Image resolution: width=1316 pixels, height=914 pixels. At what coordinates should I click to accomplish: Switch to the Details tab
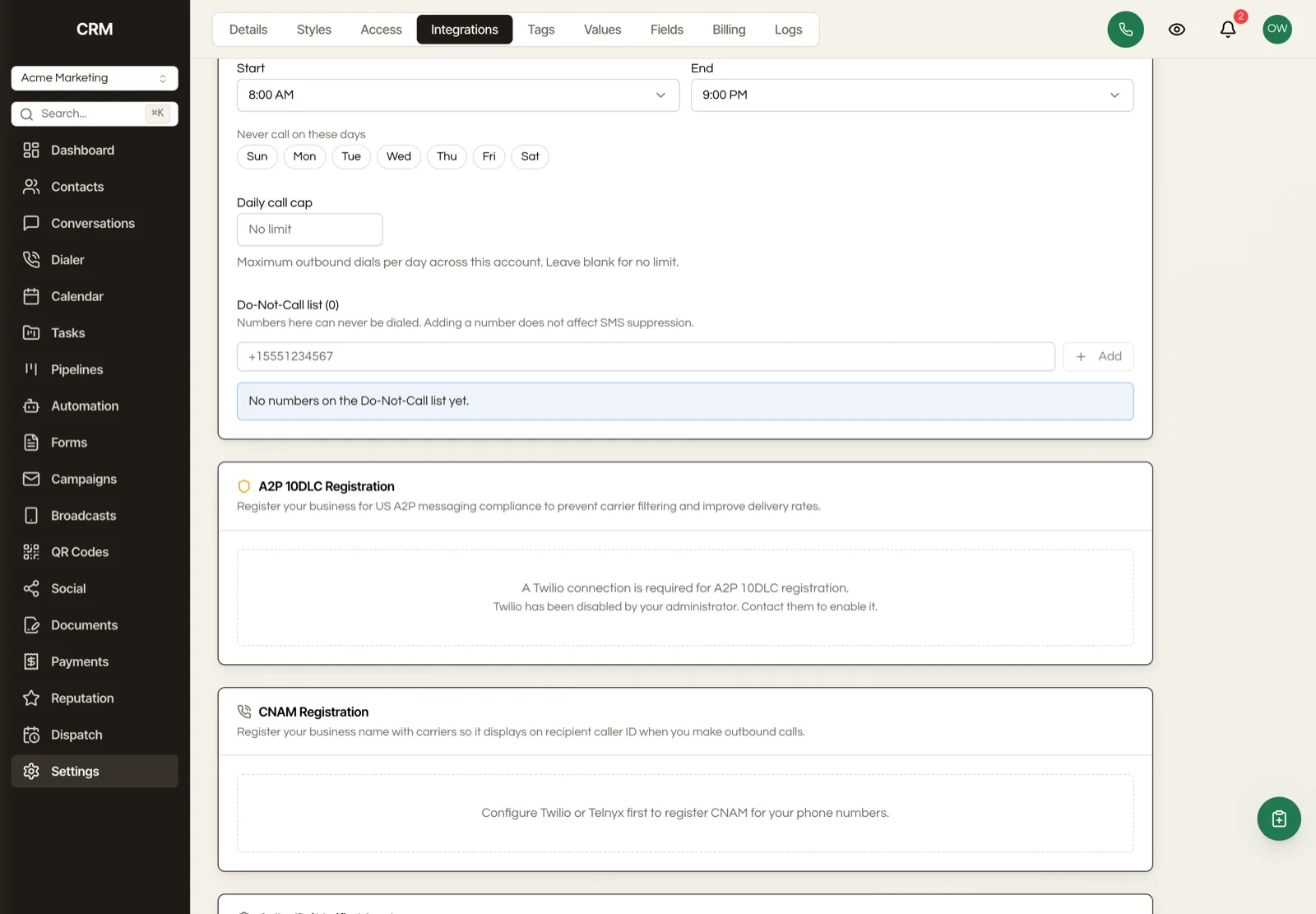click(x=248, y=30)
